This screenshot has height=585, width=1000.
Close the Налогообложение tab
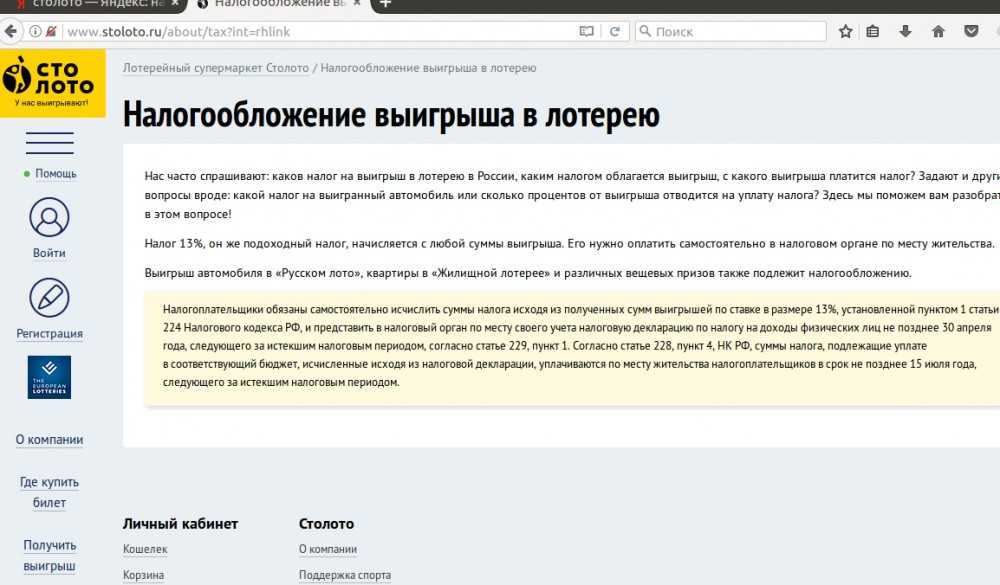357,3
